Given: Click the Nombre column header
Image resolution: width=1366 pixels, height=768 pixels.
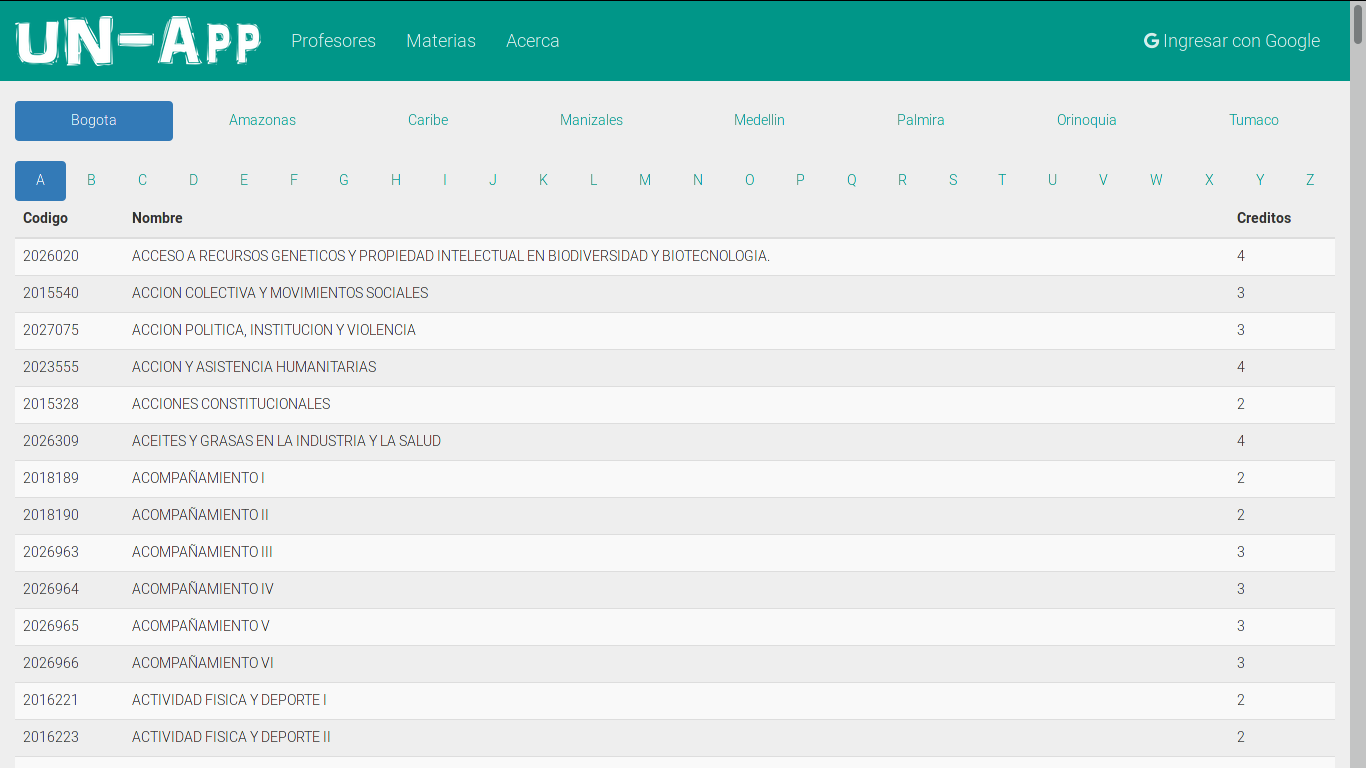Looking at the screenshot, I should [157, 218].
